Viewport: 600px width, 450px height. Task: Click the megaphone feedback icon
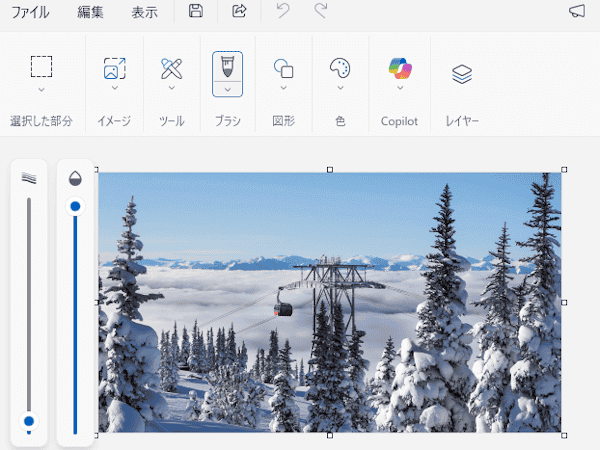pos(577,11)
